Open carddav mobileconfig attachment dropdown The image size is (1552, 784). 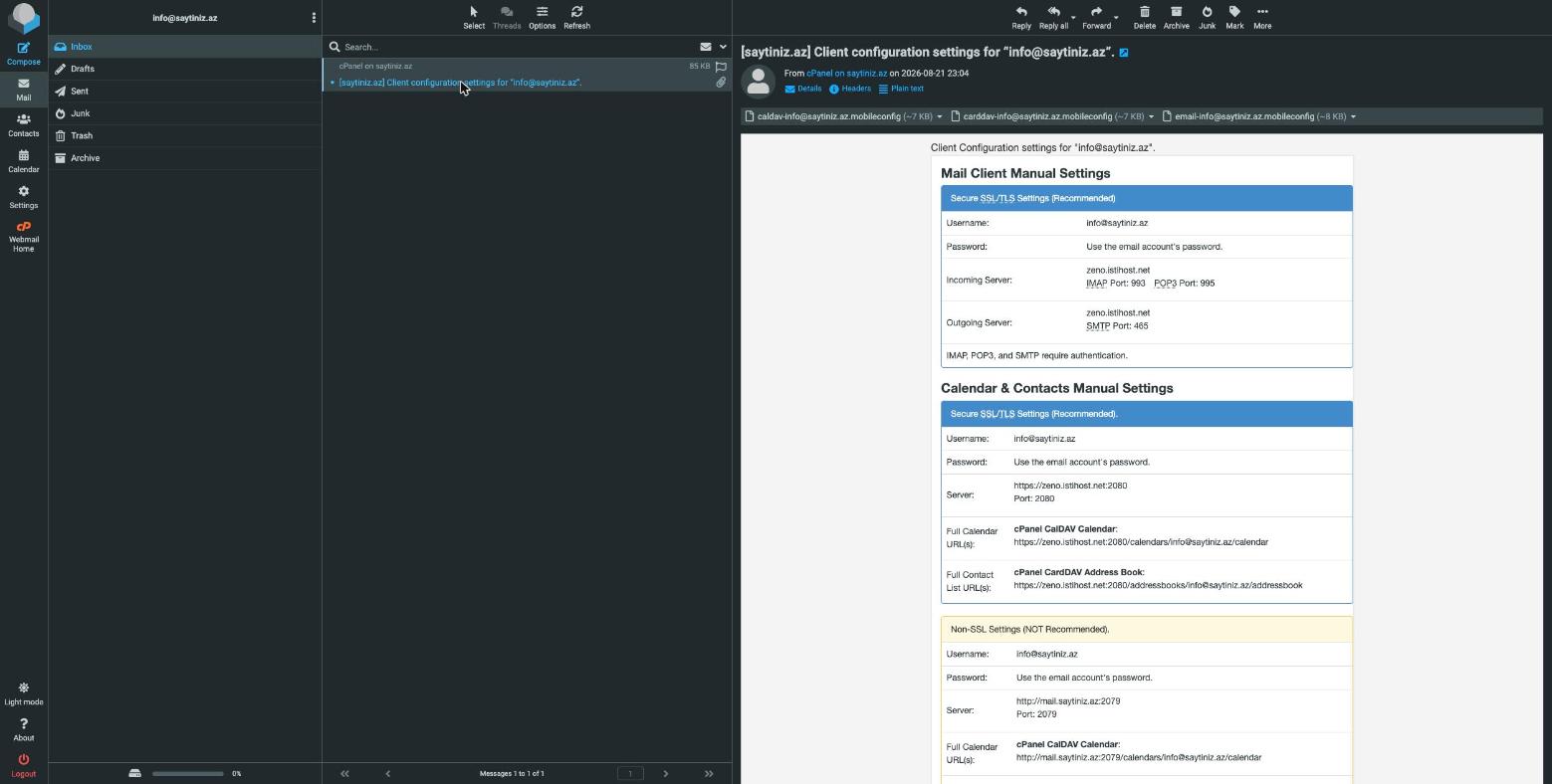tap(1151, 116)
